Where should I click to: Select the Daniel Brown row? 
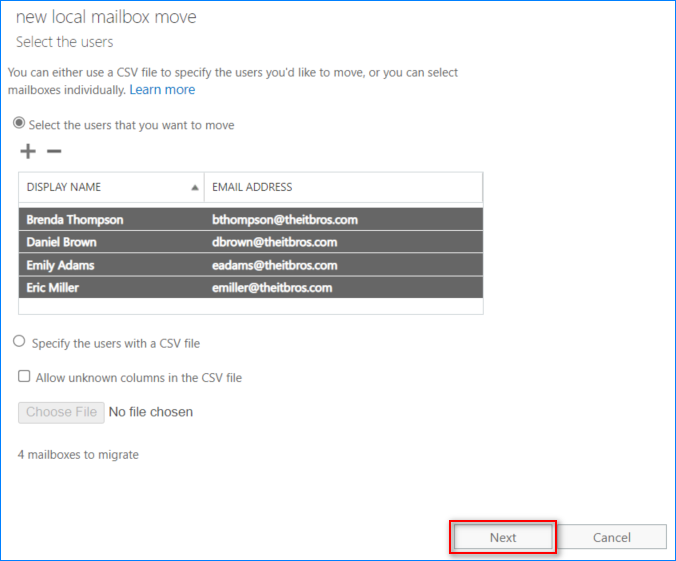251,242
